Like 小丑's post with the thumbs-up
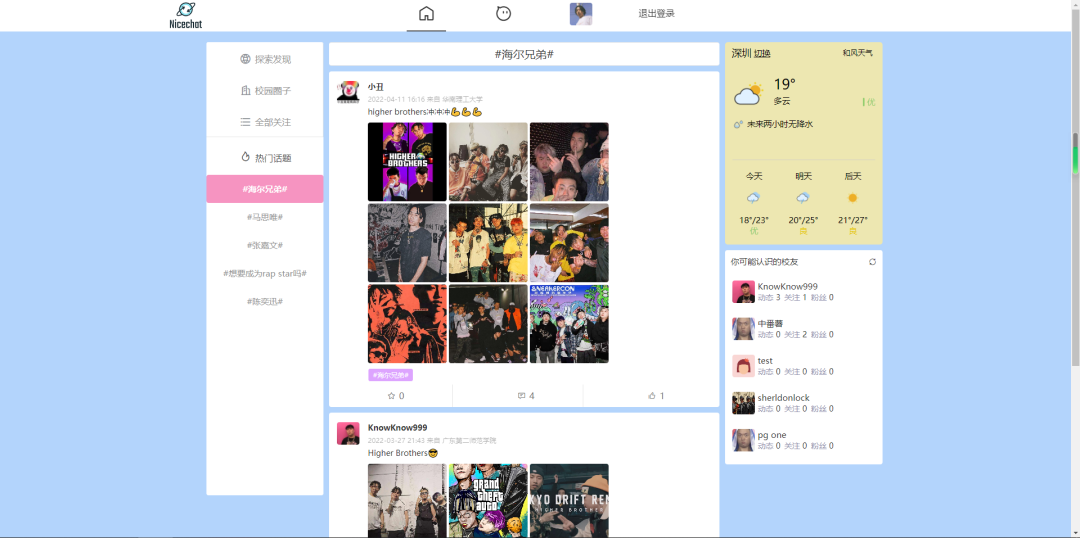The height and width of the screenshot is (538, 1080). tap(656, 396)
